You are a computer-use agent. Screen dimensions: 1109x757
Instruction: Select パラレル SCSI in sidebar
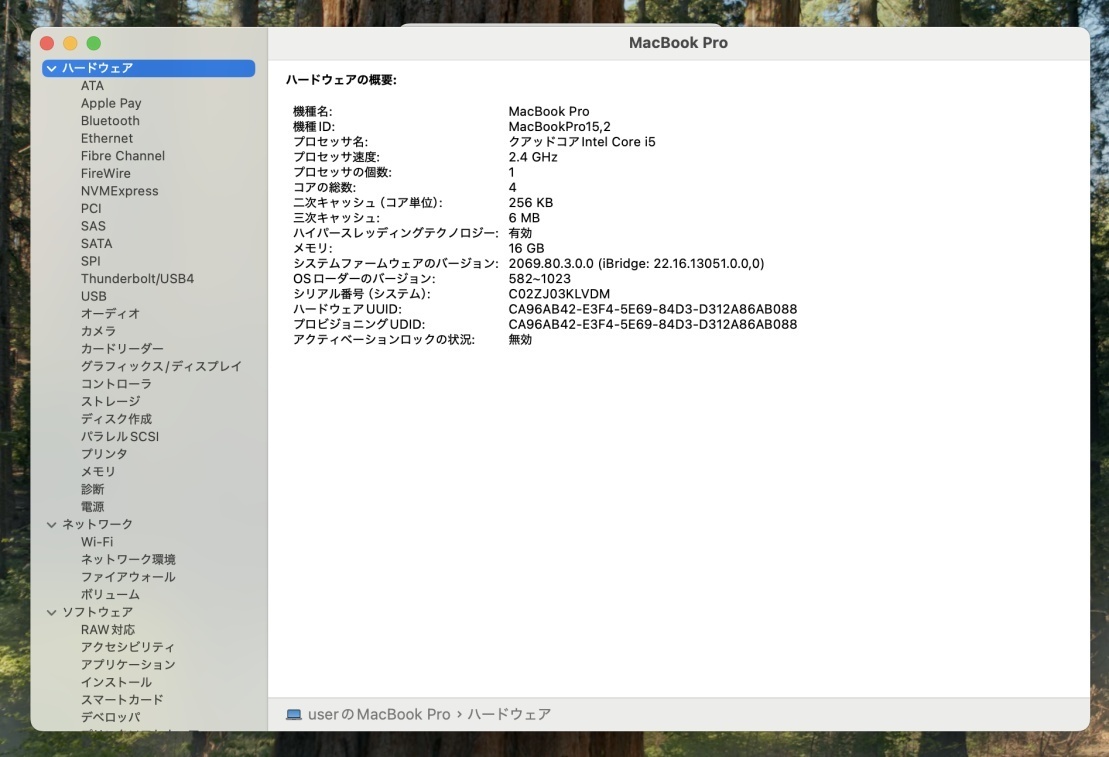[120, 437]
